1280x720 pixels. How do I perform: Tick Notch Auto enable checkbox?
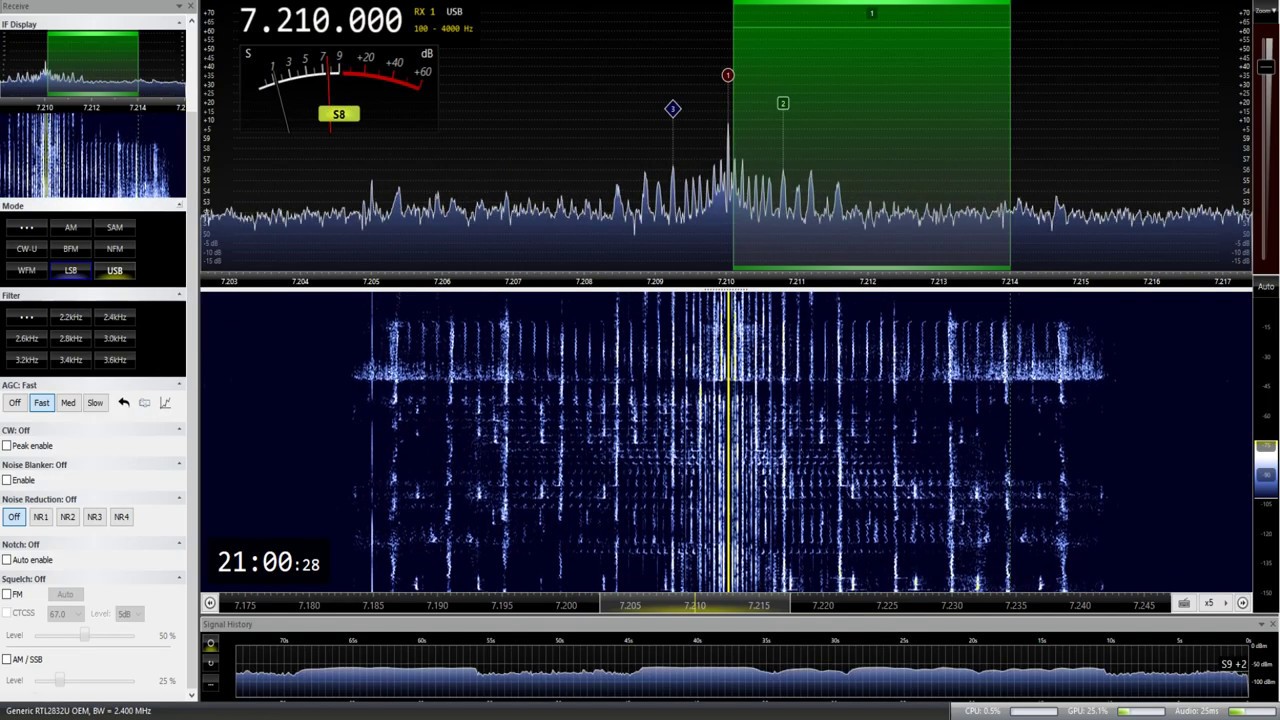[x=7, y=560]
